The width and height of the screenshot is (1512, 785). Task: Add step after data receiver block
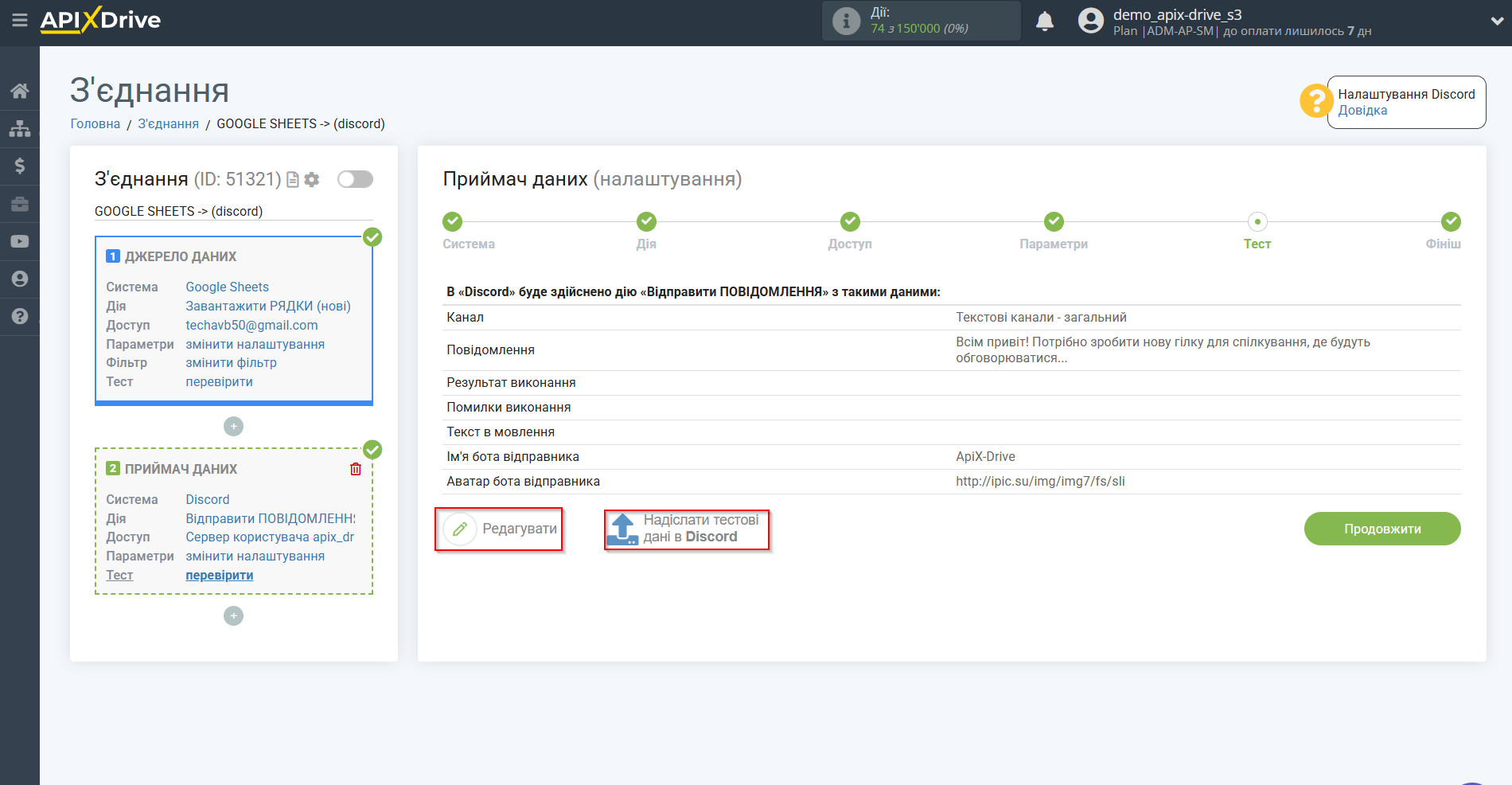tap(233, 616)
